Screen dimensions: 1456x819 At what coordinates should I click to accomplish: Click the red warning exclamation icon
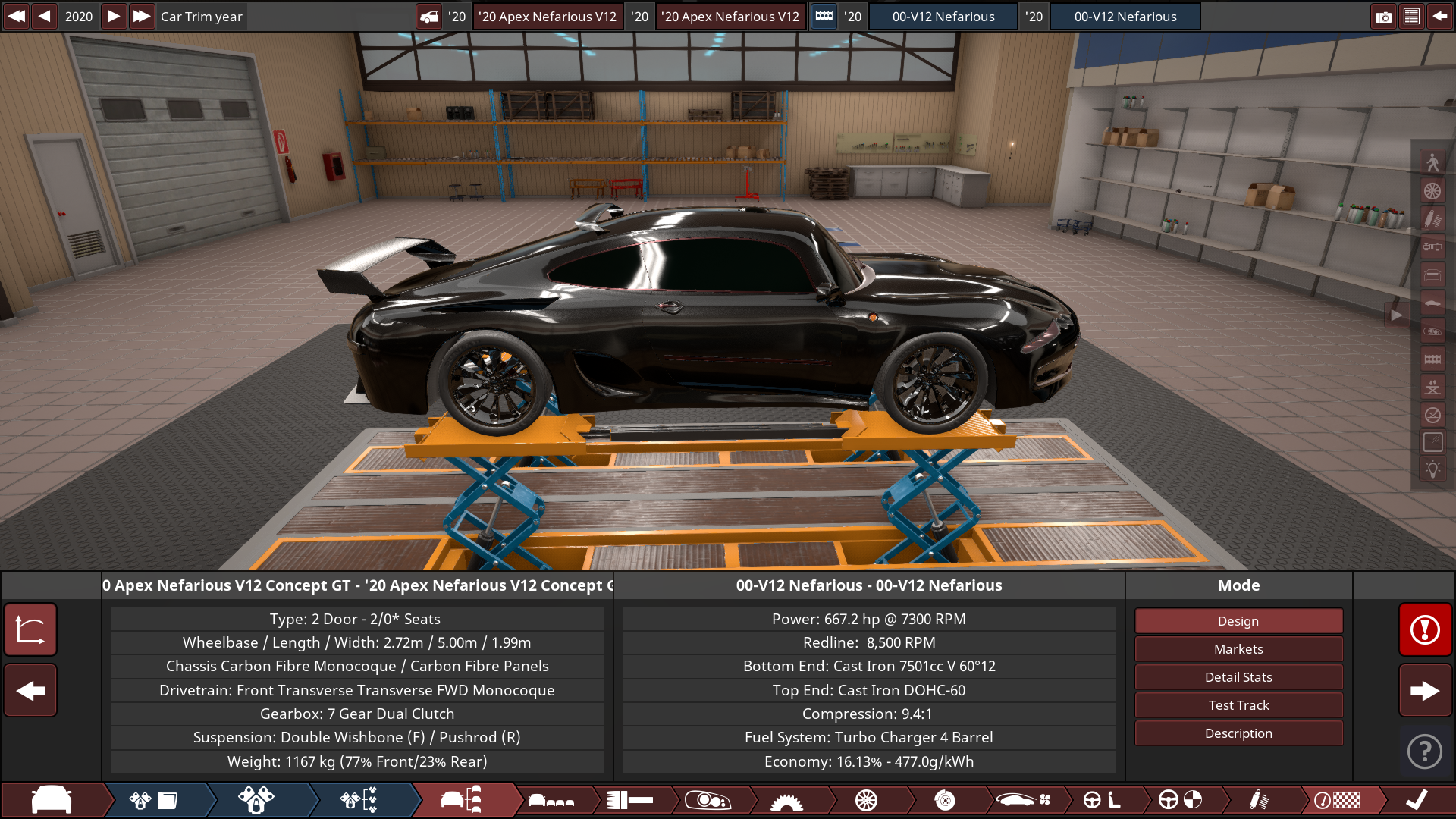(1425, 629)
